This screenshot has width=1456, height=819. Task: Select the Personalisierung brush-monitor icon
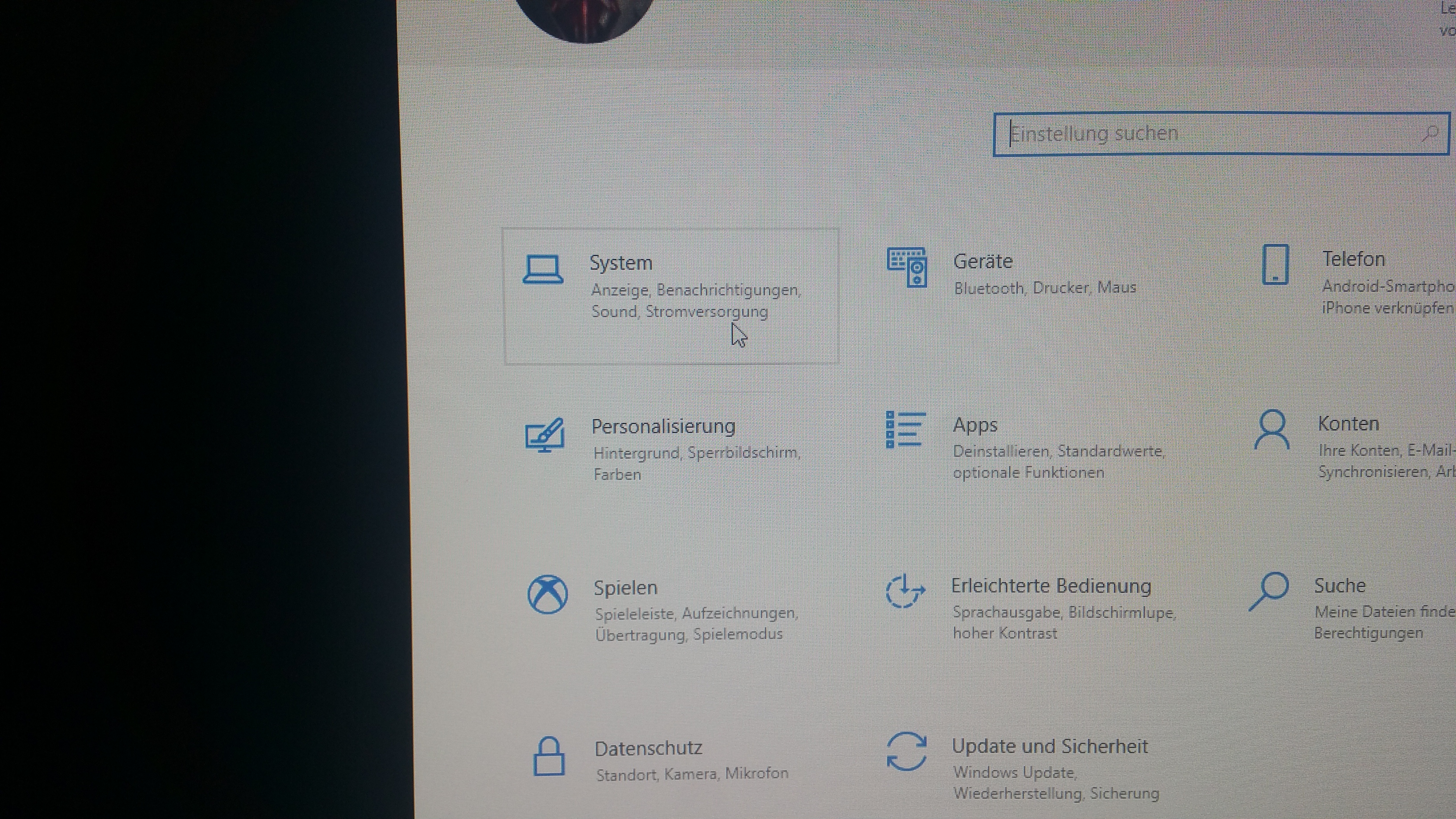point(545,435)
